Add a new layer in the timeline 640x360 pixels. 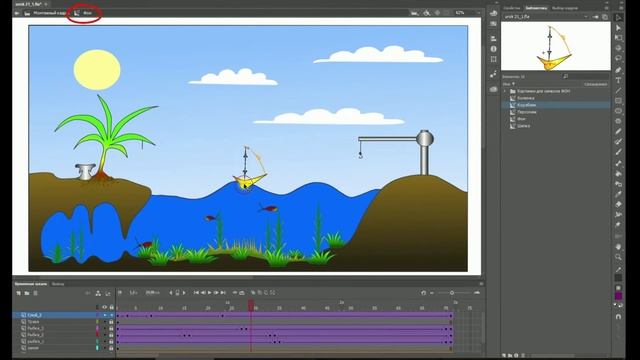click(18, 293)
